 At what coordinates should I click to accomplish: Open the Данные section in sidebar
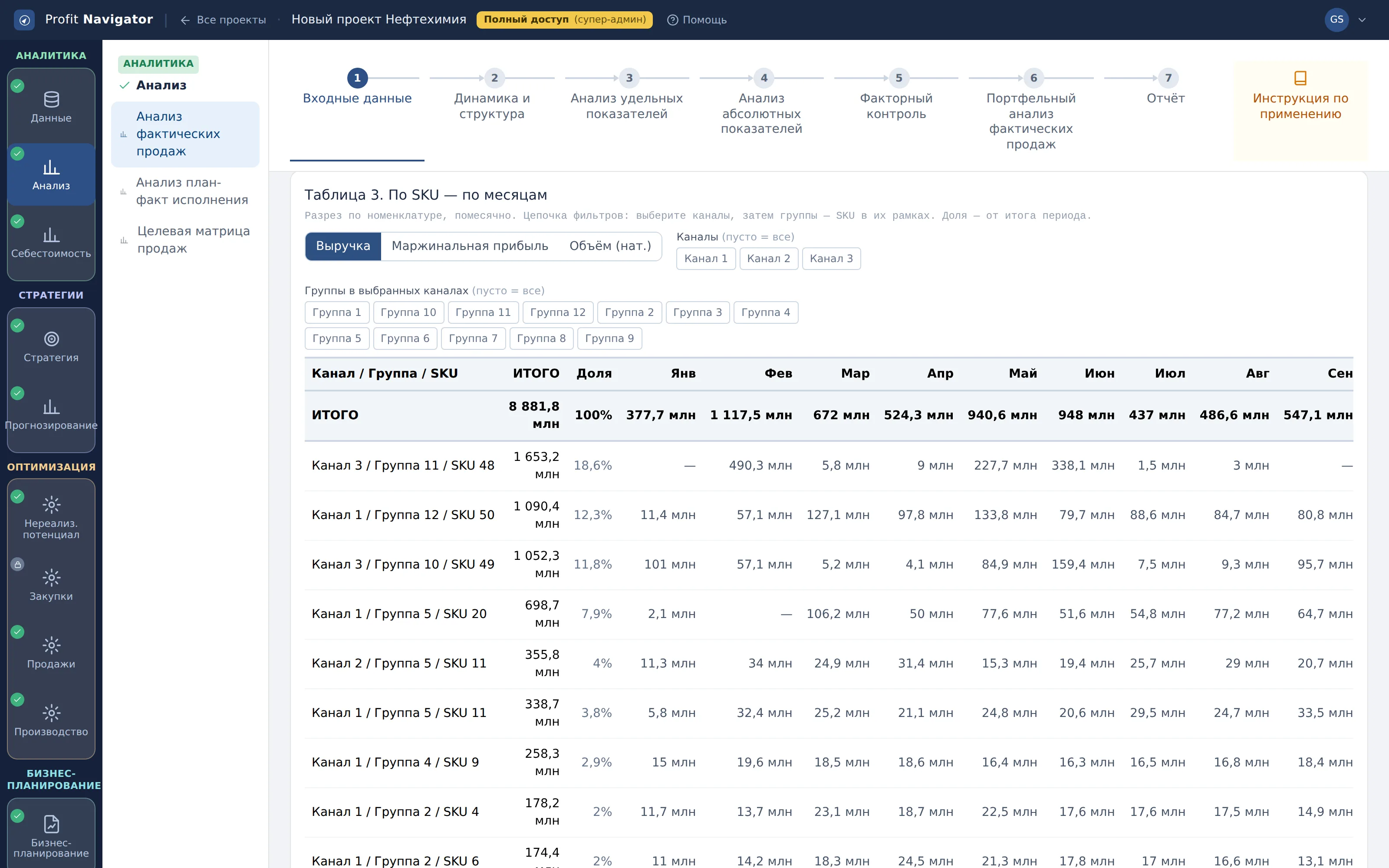click(51, 107)
